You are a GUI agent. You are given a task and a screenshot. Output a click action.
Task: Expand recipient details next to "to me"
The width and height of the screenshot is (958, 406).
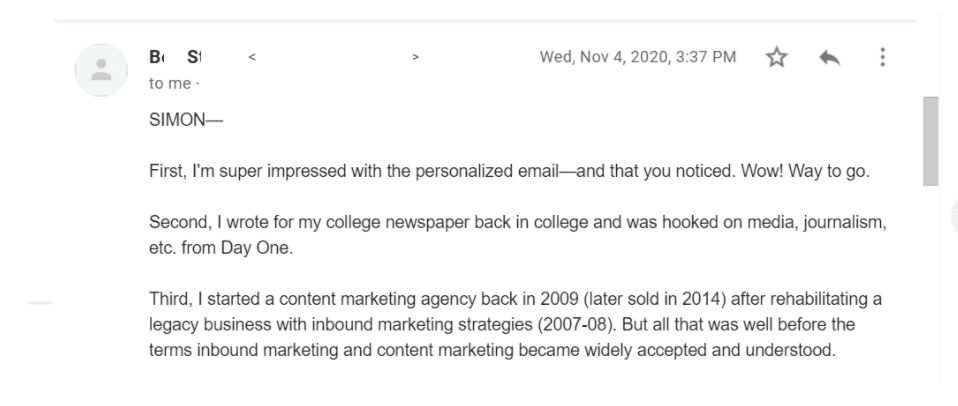[x=196, y=84]
